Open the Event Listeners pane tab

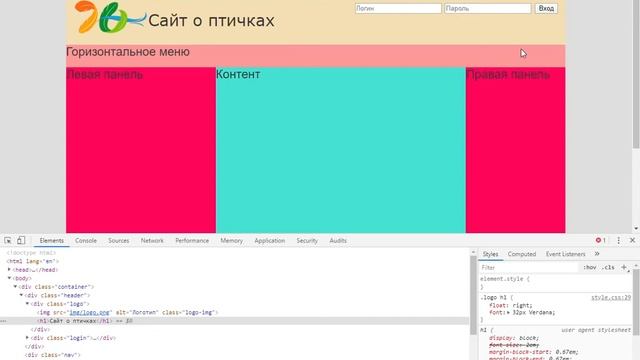(x=565, y=254)
